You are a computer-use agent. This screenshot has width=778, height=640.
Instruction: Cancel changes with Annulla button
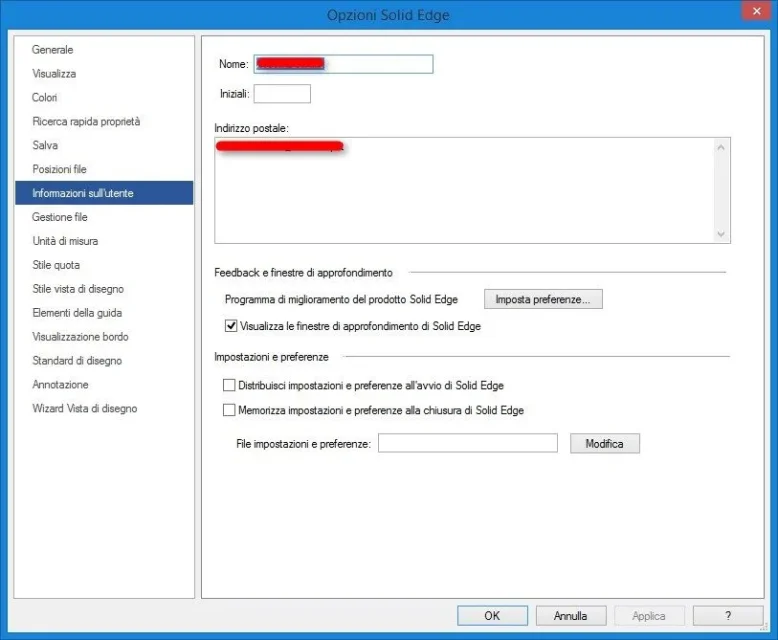571,616
